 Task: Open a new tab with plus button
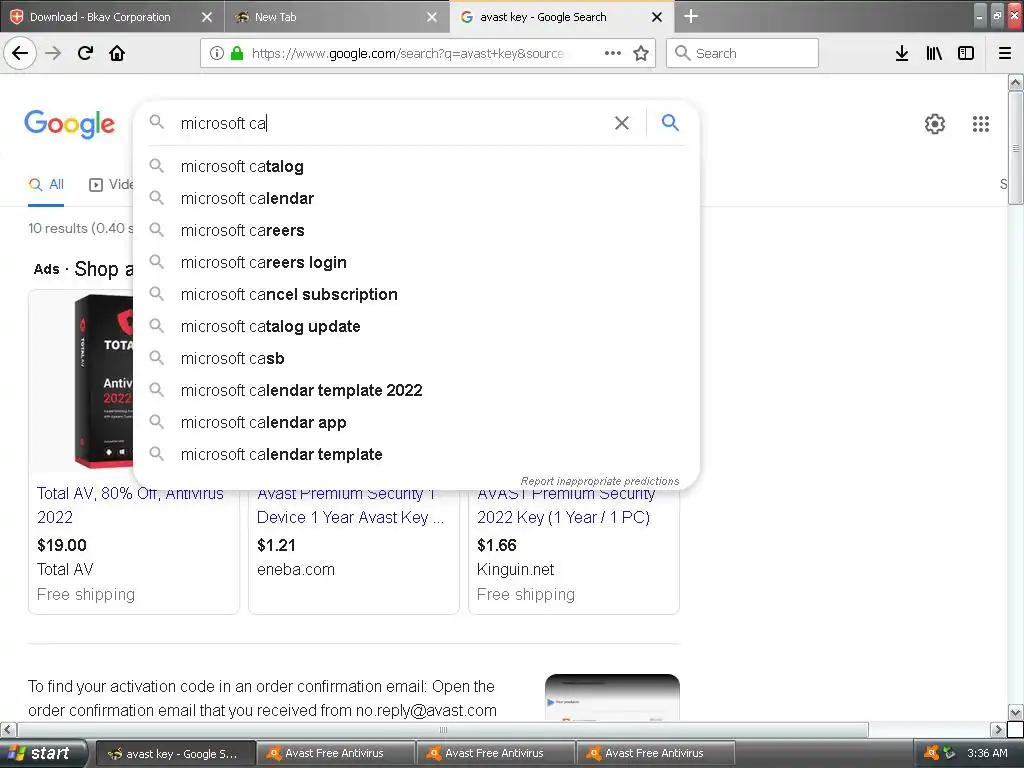pyautogui.click(x=691, y=16)
